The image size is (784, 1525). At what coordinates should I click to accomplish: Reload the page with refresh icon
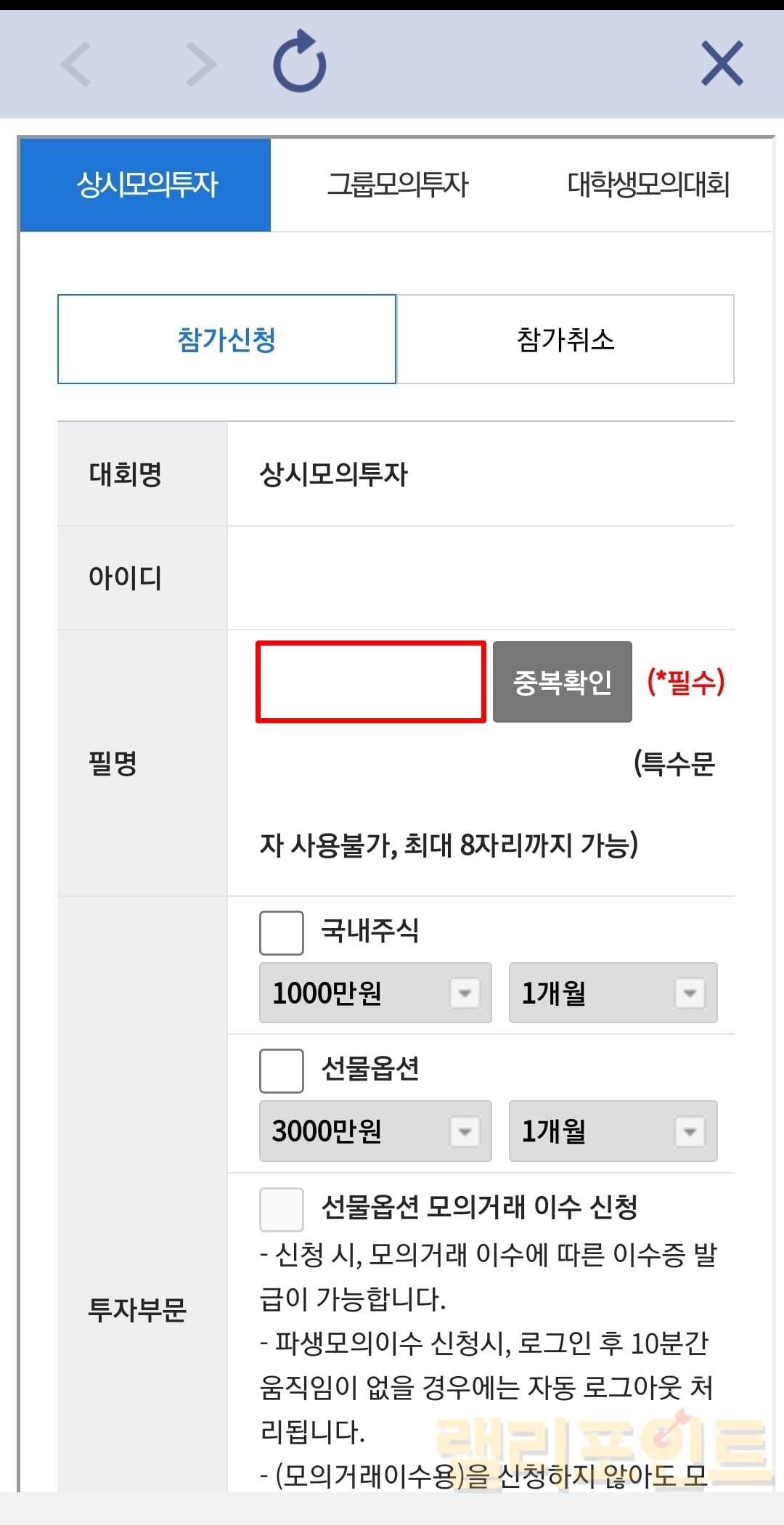[x=299, y=63]
